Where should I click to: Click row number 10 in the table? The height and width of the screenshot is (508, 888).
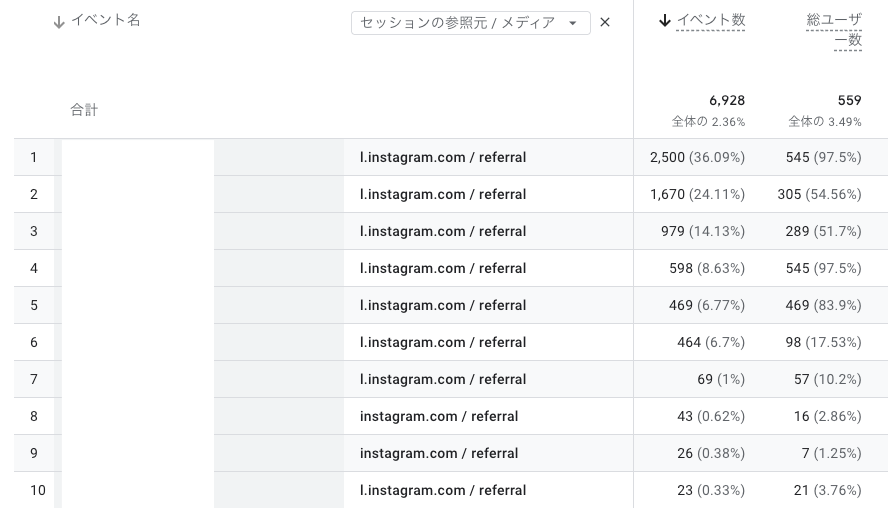point(38,490)
